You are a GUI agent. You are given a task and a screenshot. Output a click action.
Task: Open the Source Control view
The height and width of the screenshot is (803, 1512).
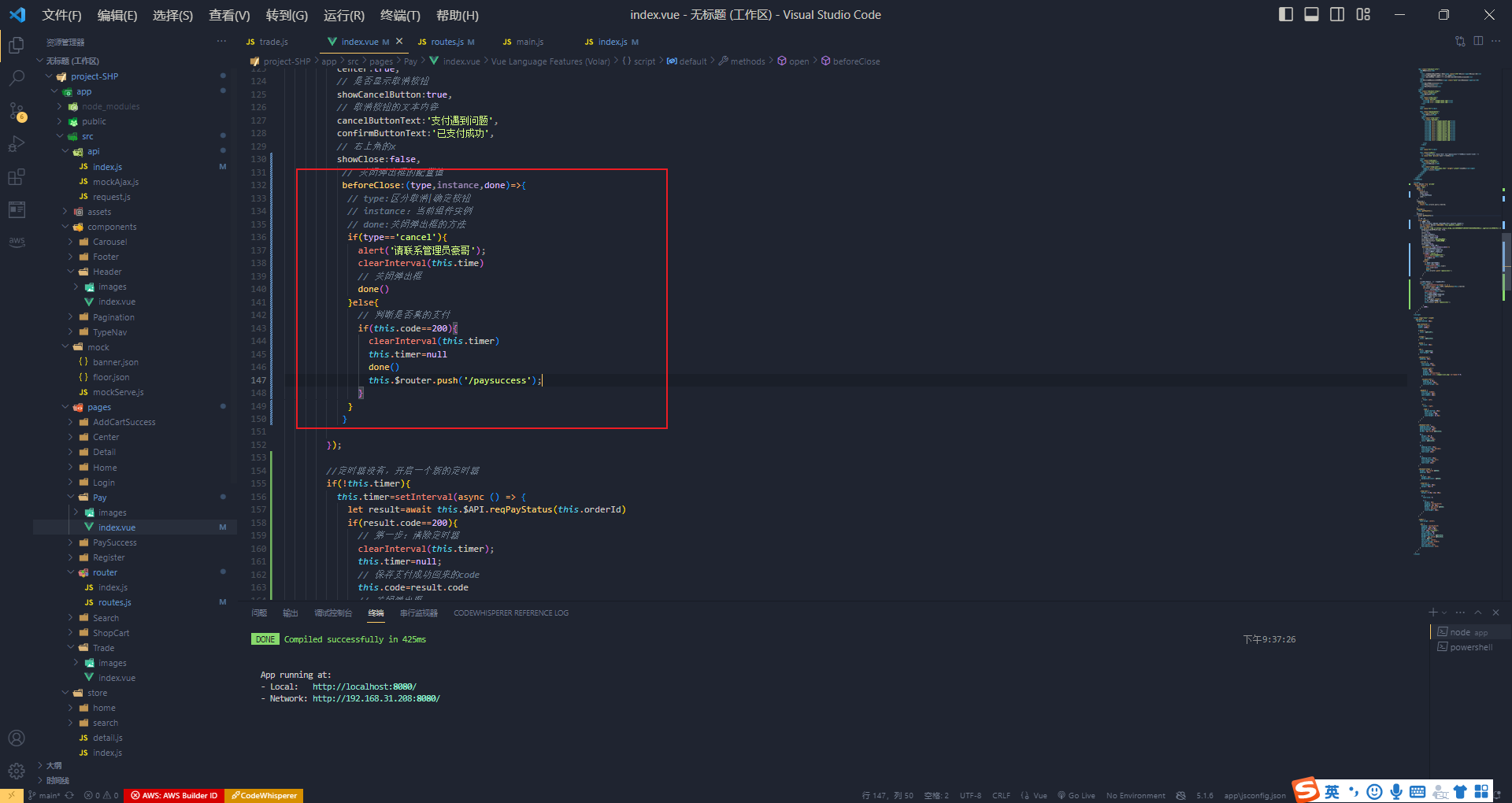click(x=17, y=112)
